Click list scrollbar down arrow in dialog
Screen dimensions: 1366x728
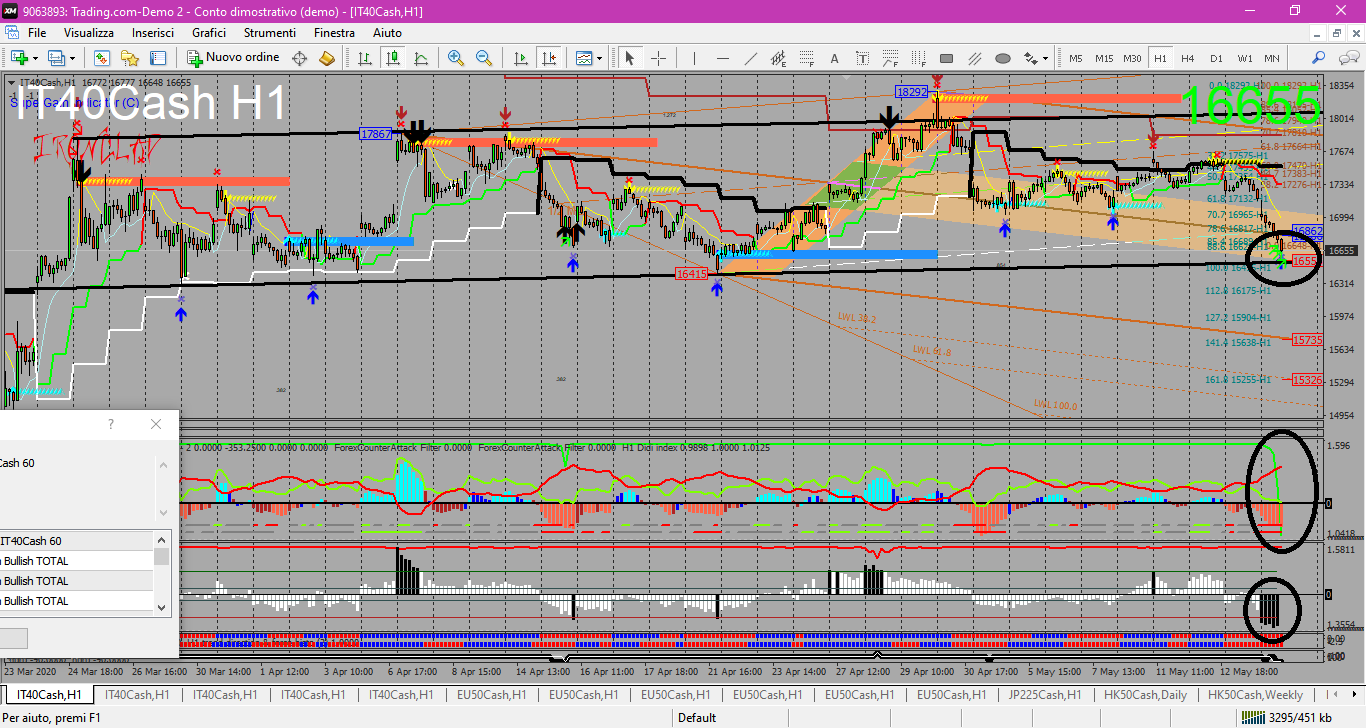click(161, 606)
